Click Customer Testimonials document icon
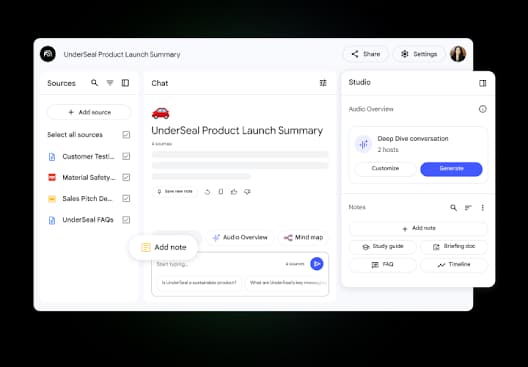528x367 pixels. pos(52,157)
